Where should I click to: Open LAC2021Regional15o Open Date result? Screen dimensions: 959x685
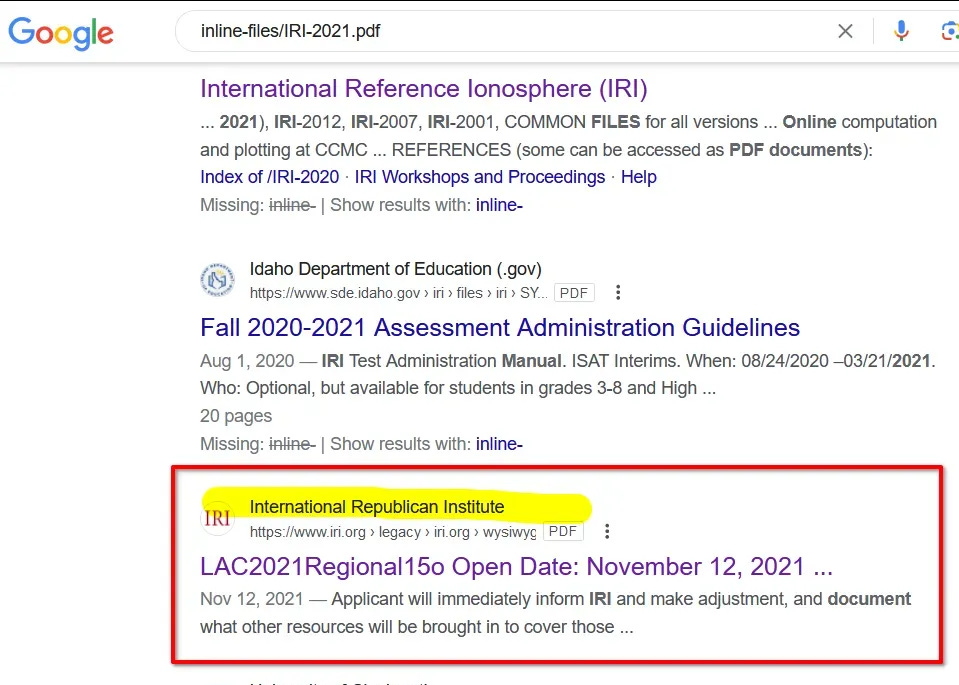click(x=516, y=567)
